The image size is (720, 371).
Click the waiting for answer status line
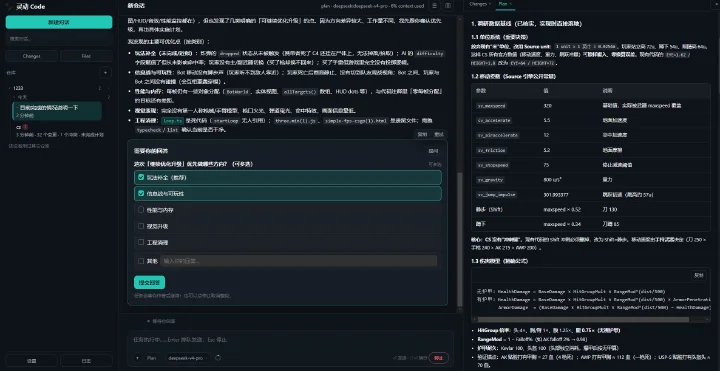[161, 321]
